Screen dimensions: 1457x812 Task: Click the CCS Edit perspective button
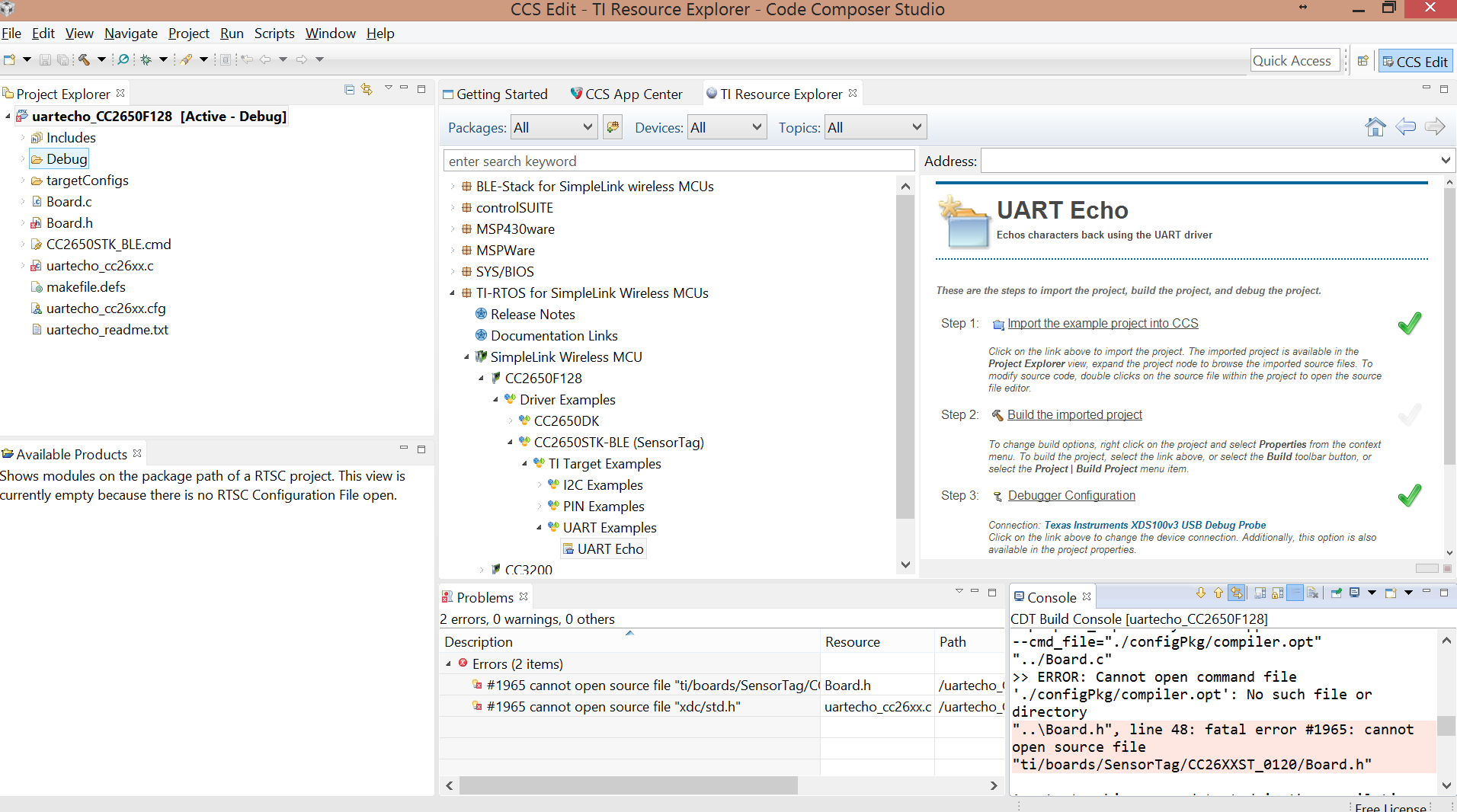1415,61
